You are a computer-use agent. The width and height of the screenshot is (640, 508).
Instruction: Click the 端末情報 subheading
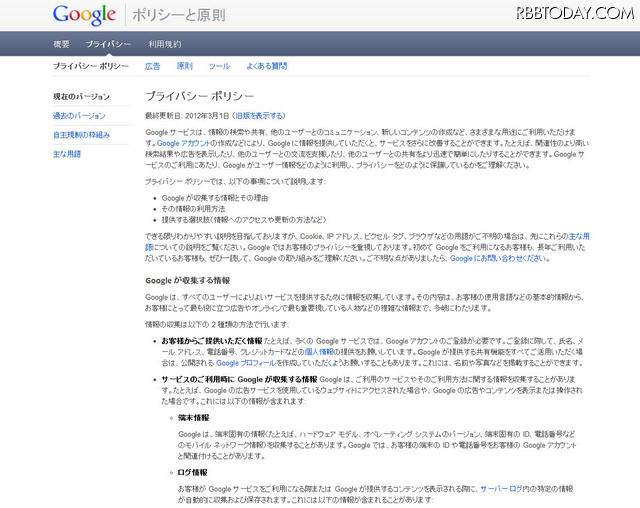[x=193, y=417]
